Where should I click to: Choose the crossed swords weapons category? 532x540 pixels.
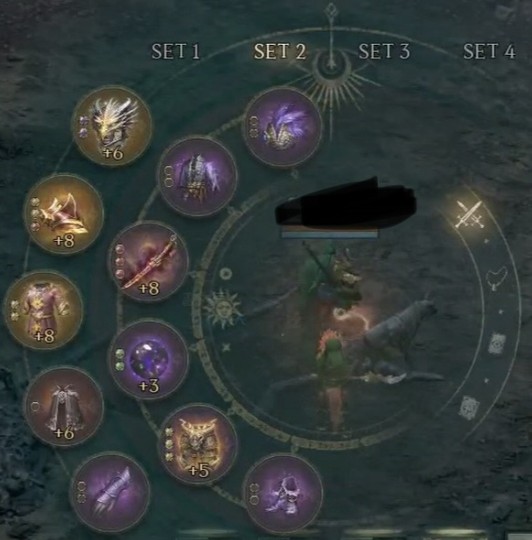click(468, 215)
